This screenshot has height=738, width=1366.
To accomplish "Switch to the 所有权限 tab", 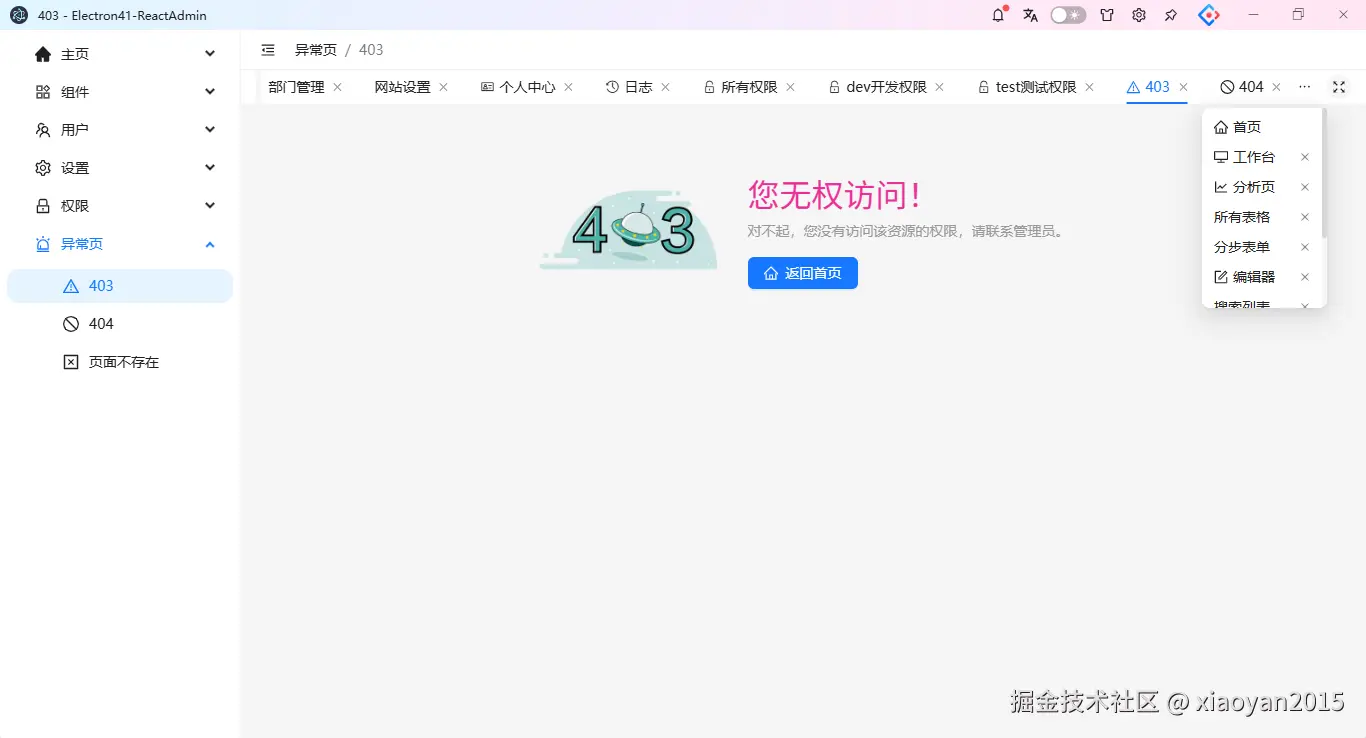I will click(740, 87).
